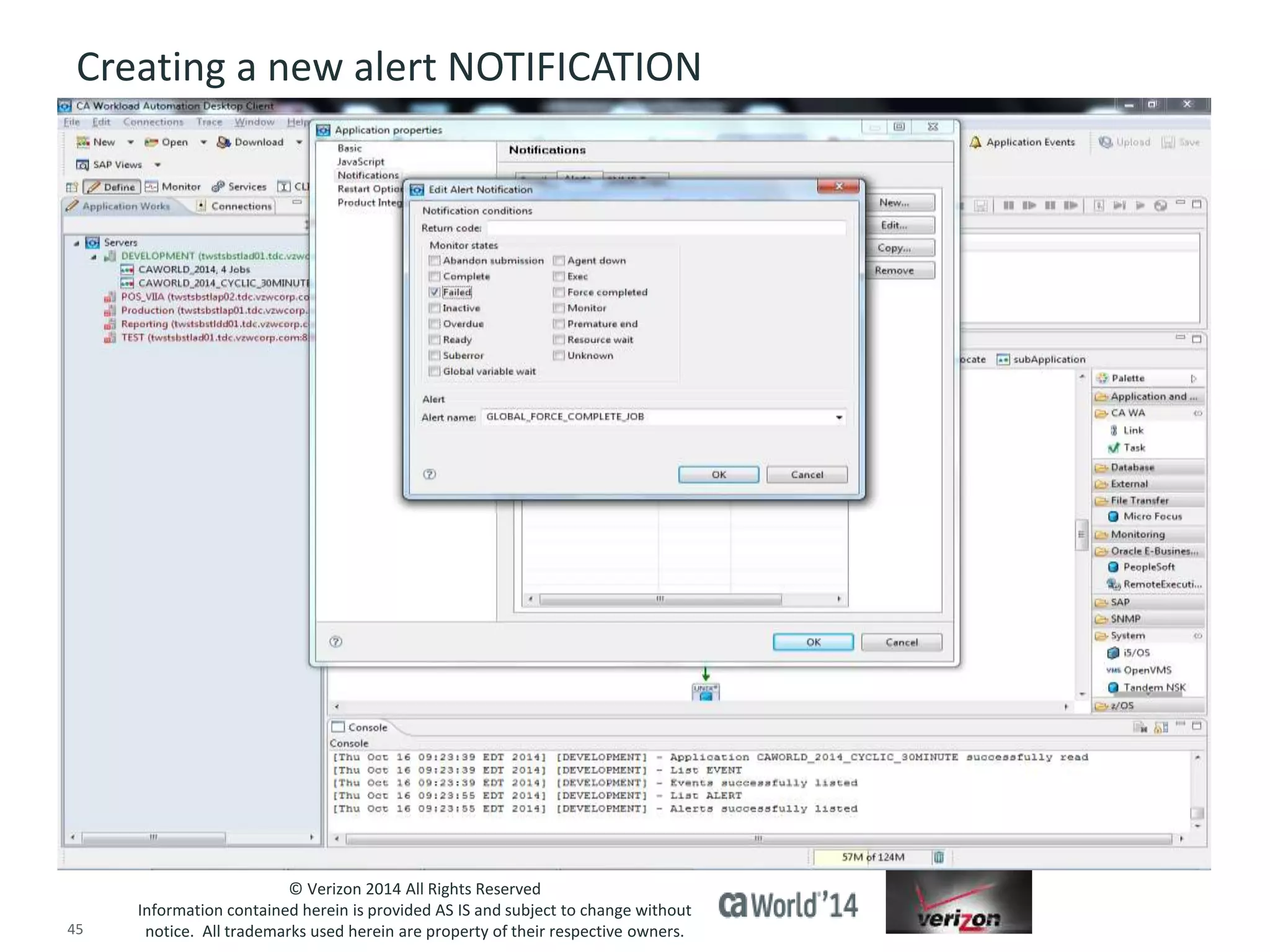Click the UNIX job icon in workspace

click(x=706, y=692)
